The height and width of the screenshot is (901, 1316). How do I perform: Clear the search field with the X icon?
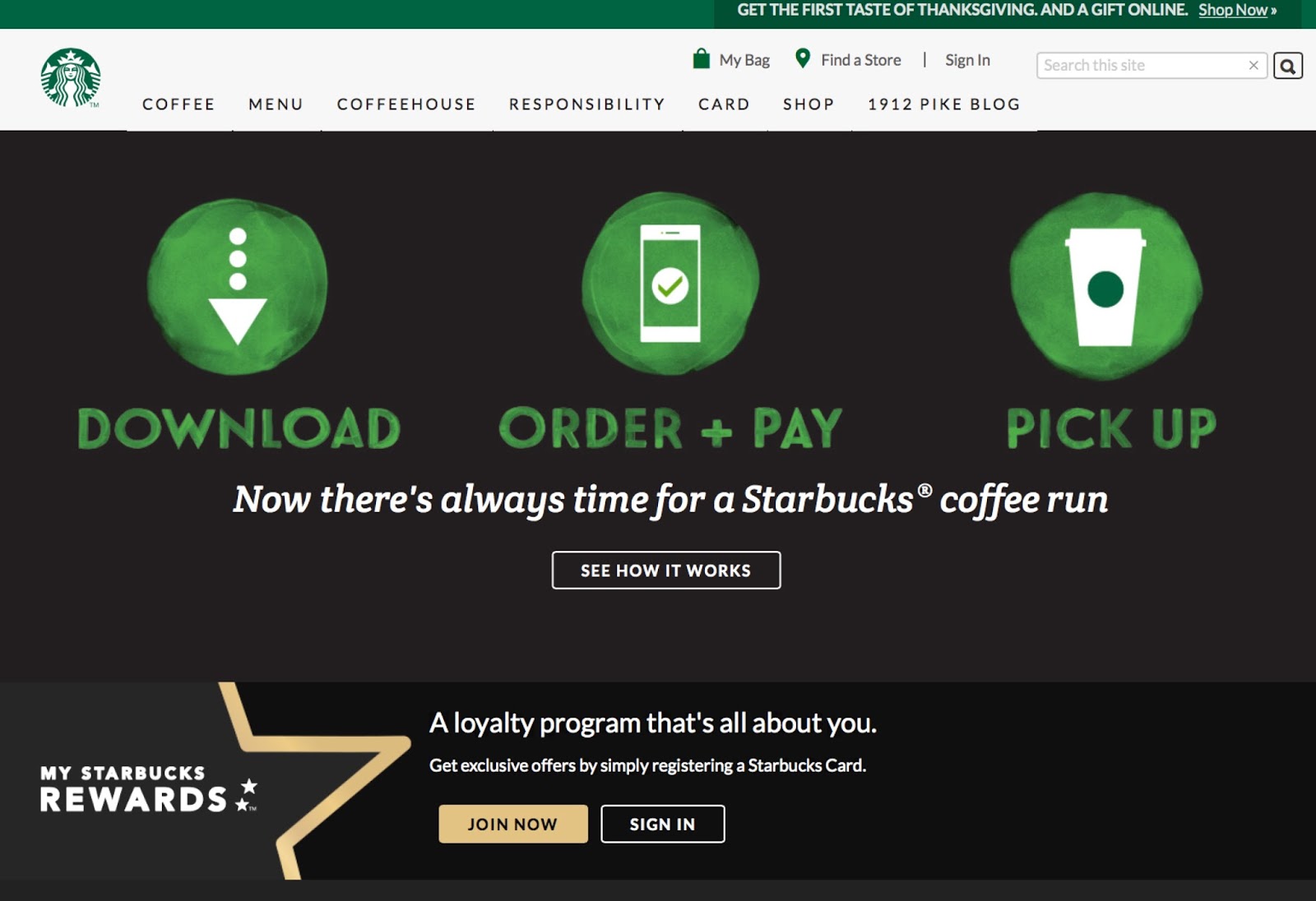1253,65
